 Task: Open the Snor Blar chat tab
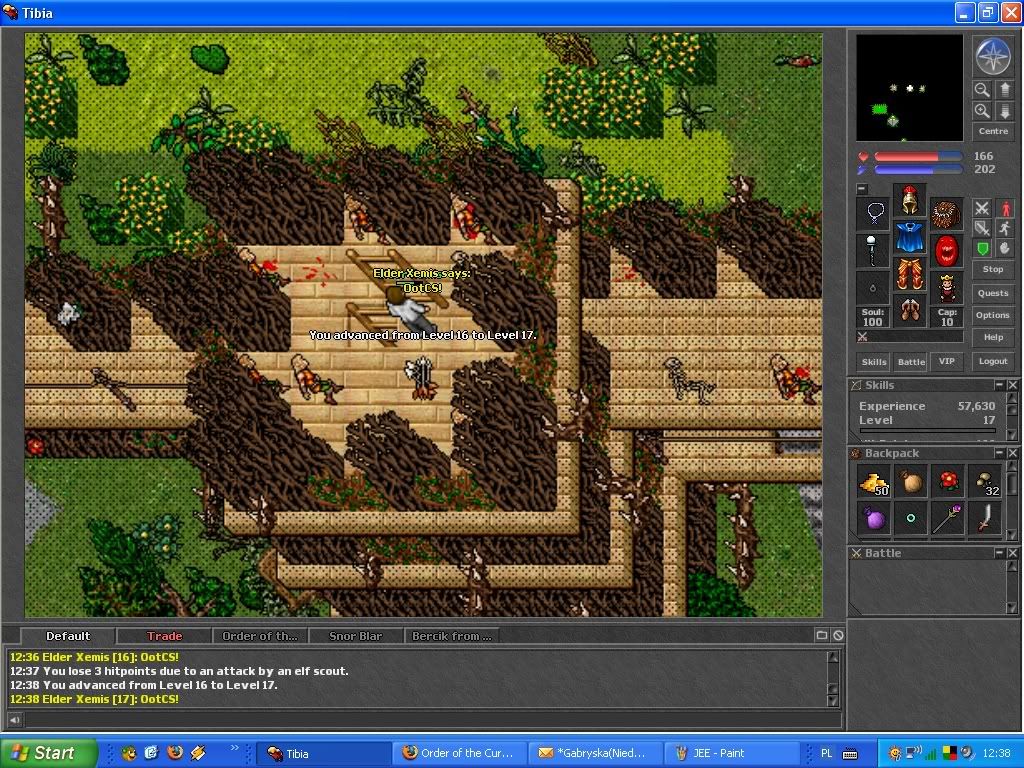[x=356, y=636]
